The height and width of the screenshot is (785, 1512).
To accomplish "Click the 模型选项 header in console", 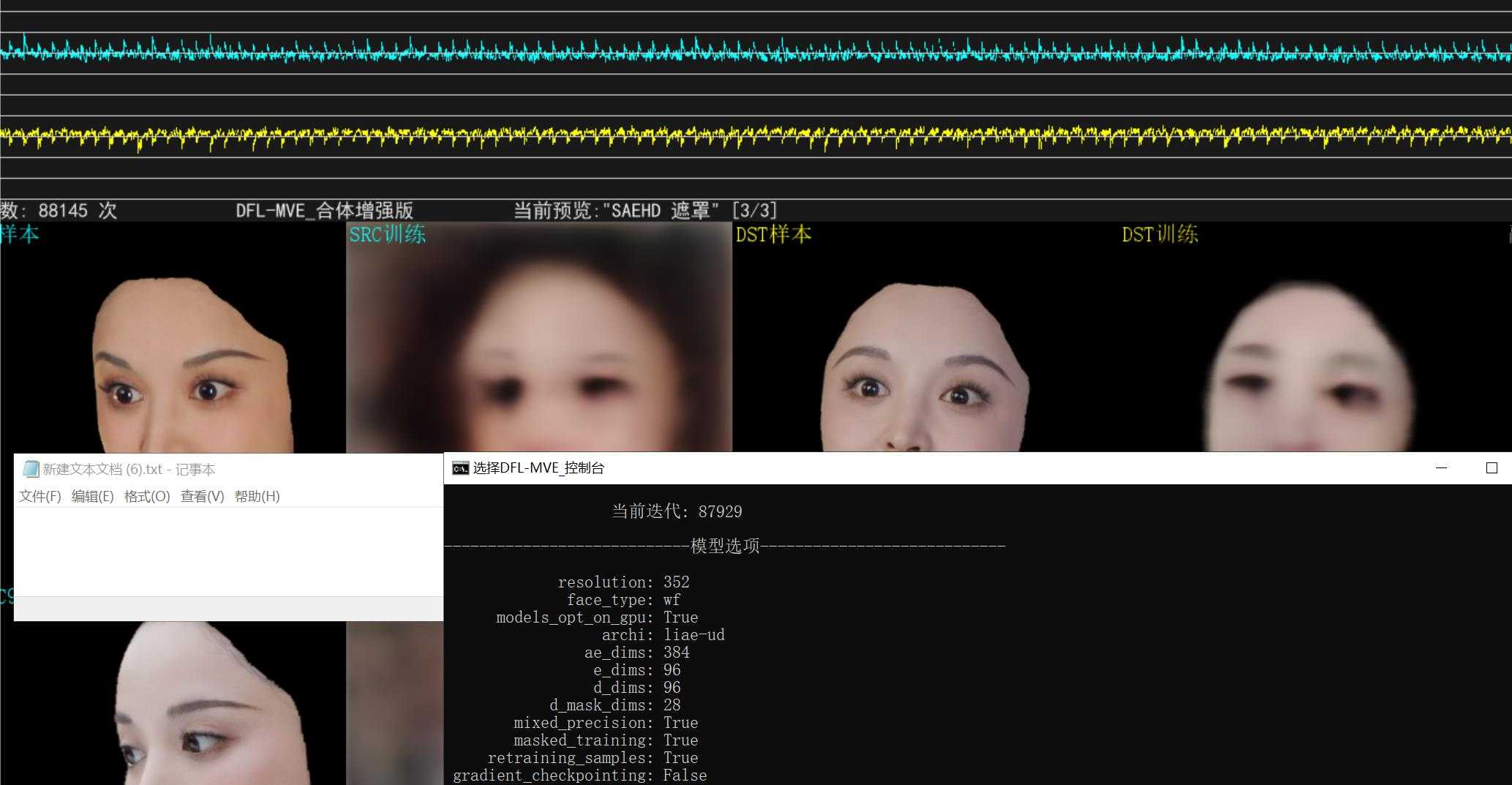I will 725,546.
